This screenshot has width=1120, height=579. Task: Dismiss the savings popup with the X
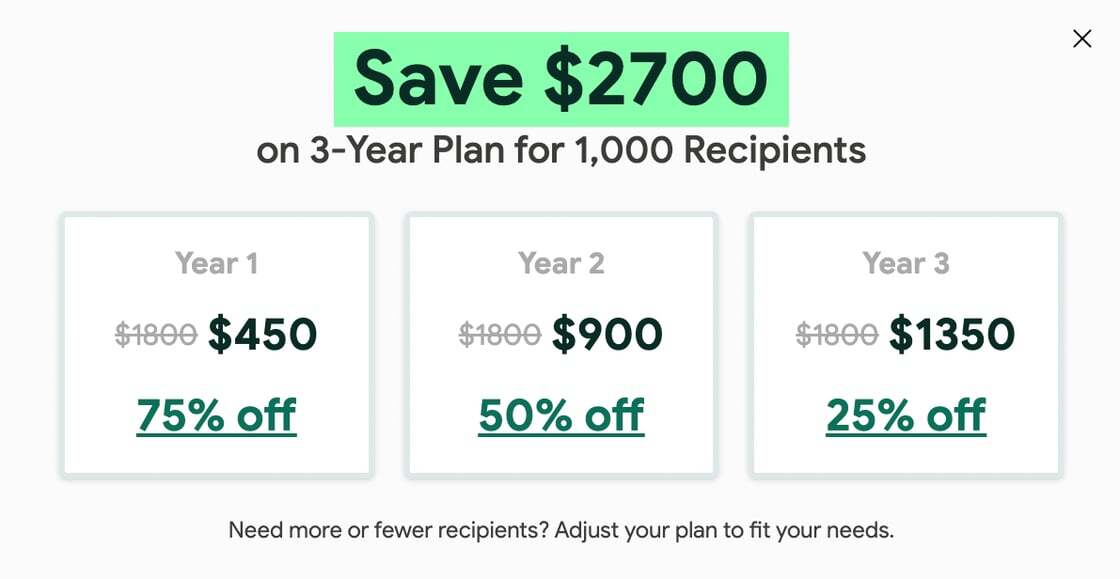click(1082, 38)
